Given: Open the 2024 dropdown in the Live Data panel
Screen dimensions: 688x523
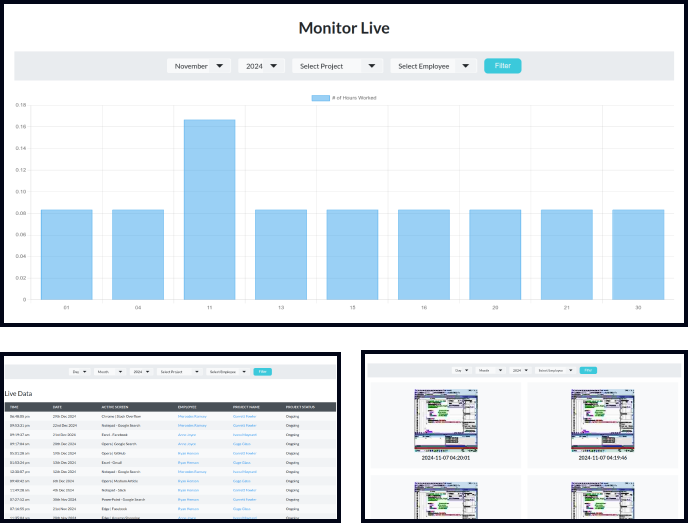Looking at the screenshot, I should [141, 372].
